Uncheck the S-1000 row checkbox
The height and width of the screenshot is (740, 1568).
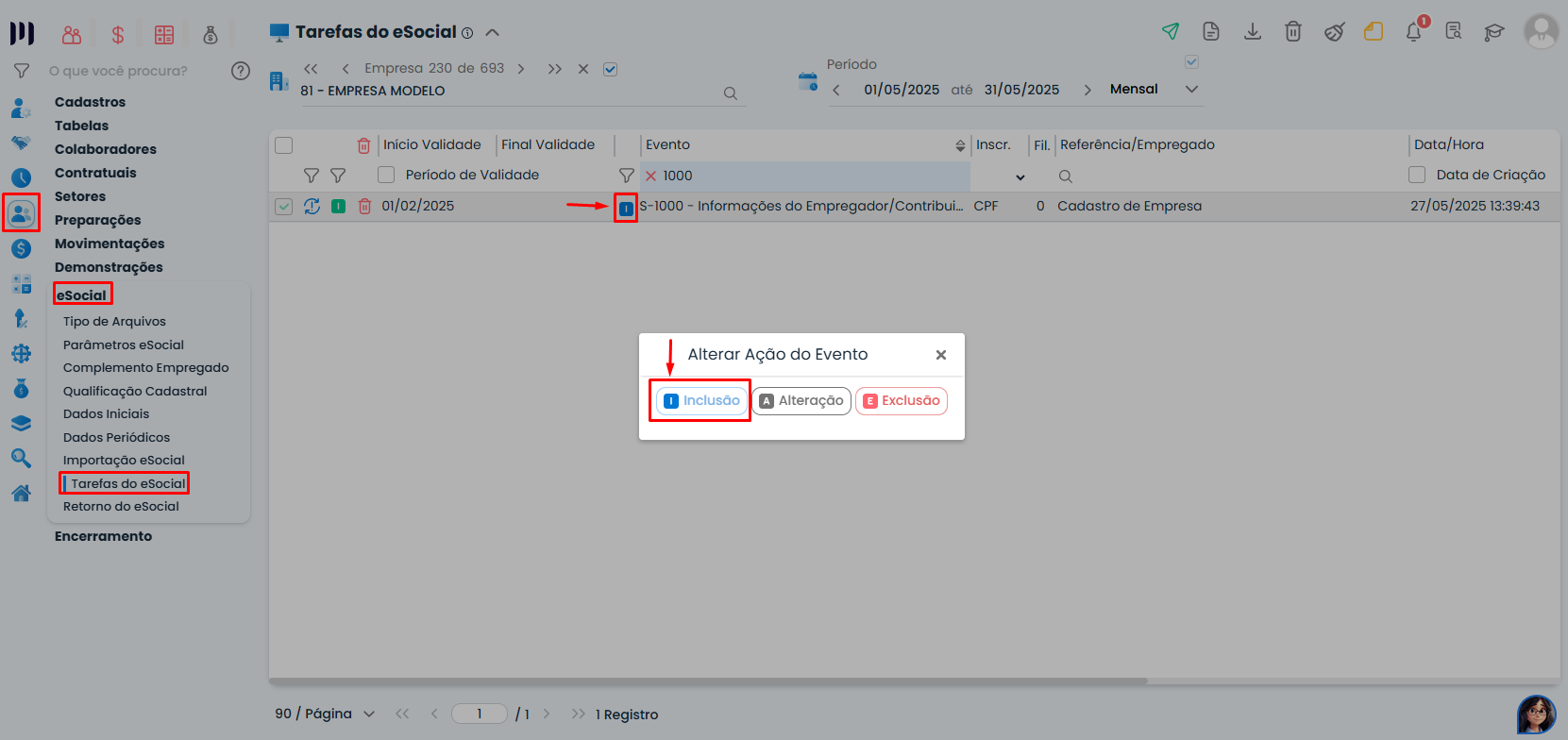pos(283,206)
